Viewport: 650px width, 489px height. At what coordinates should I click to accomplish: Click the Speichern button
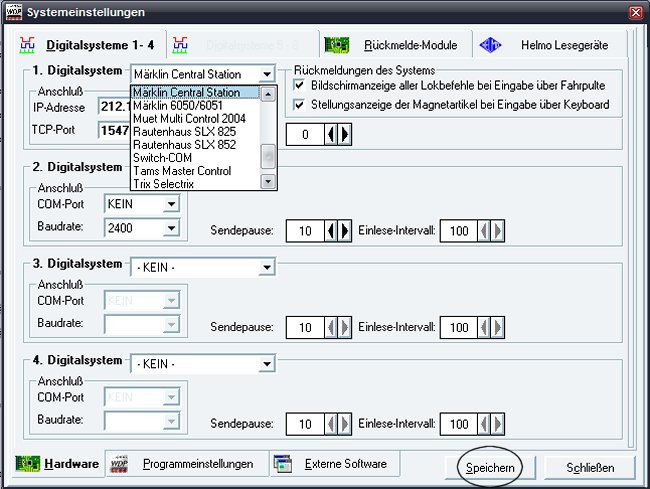click(x=490, y=467)
